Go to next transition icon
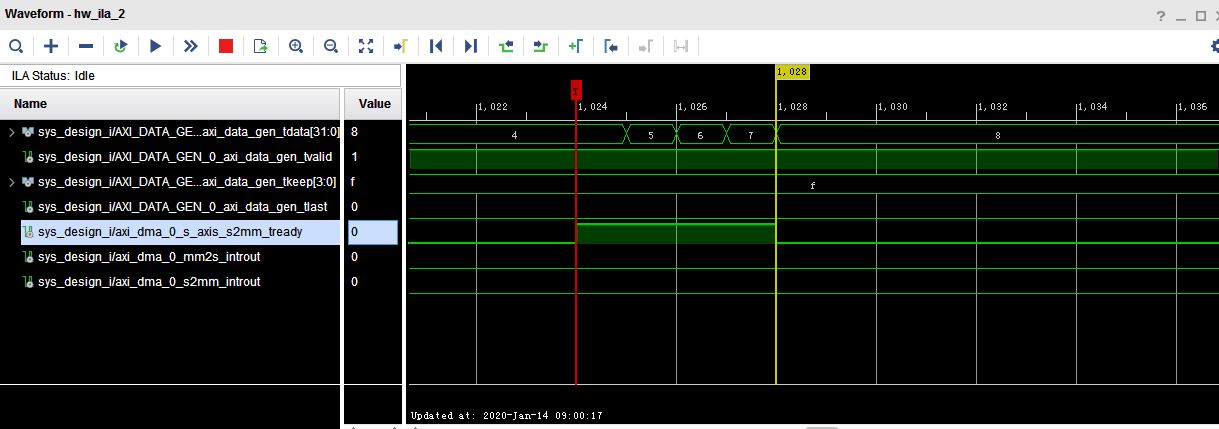The image size is (1219, 429). tap(541, 46)
